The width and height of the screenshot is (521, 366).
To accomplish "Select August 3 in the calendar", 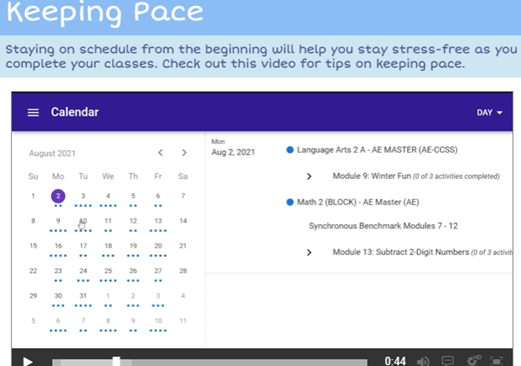I will point(83,196).
